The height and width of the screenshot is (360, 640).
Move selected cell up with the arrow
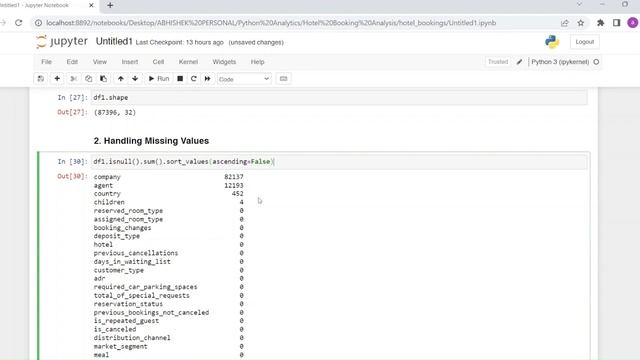[120, 79]
